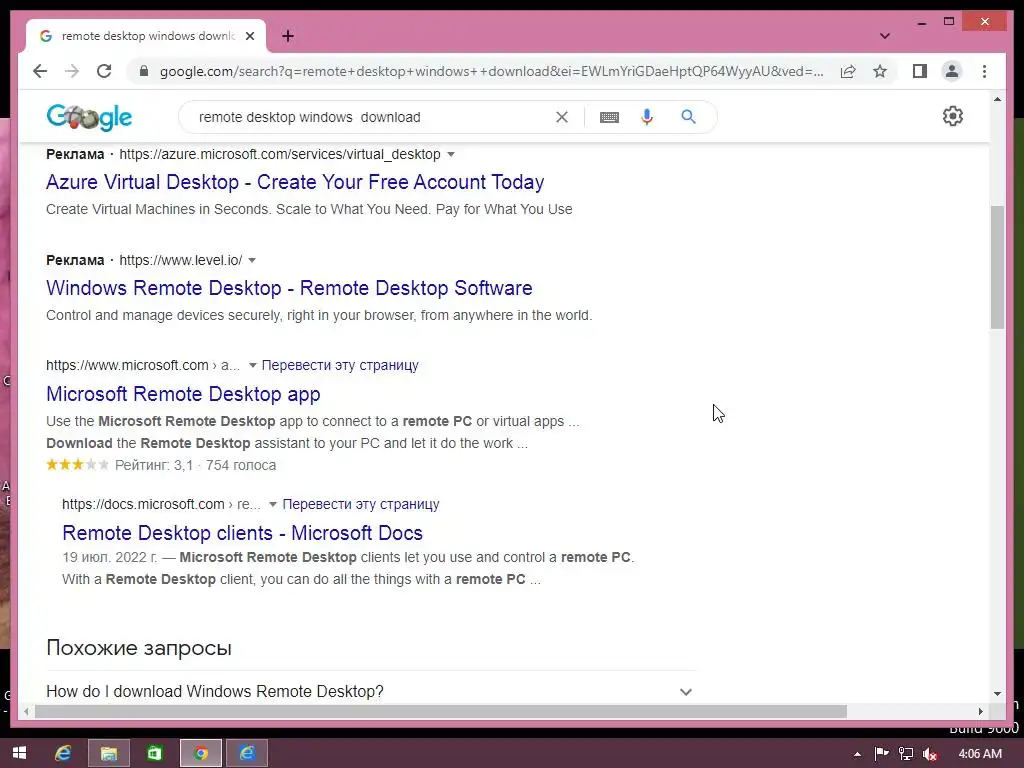Image resolution: width=1024 pixels, height=768 pixels.
Task: Start voice search with microphone
Action: pos(647,117)
